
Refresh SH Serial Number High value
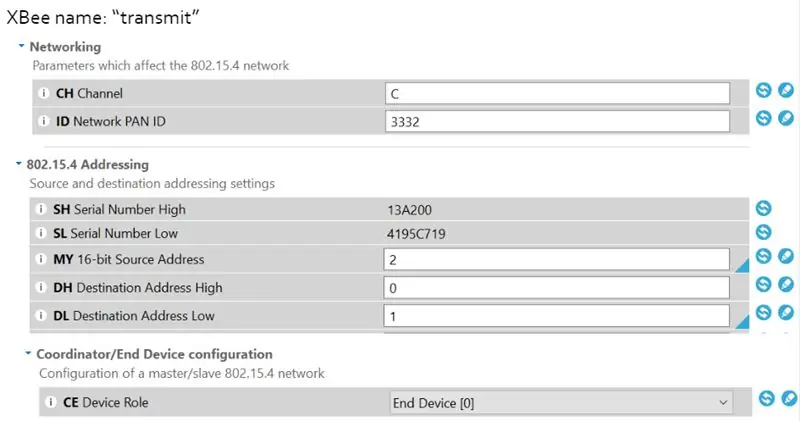pyautogui.click(x=763, y=208)
